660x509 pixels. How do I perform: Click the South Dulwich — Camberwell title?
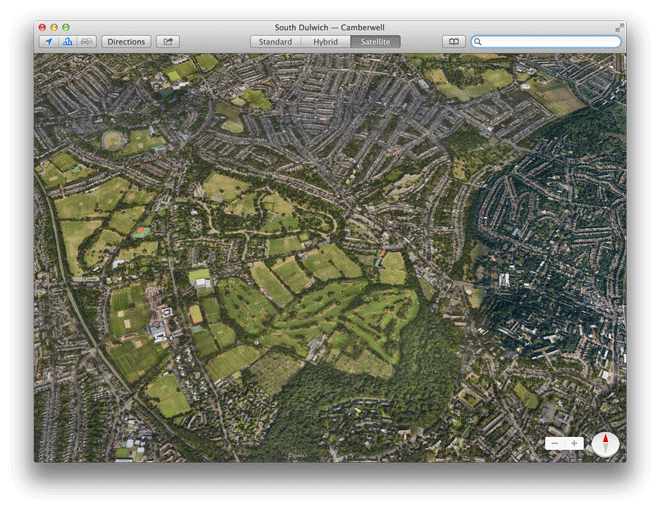(329, 27)
